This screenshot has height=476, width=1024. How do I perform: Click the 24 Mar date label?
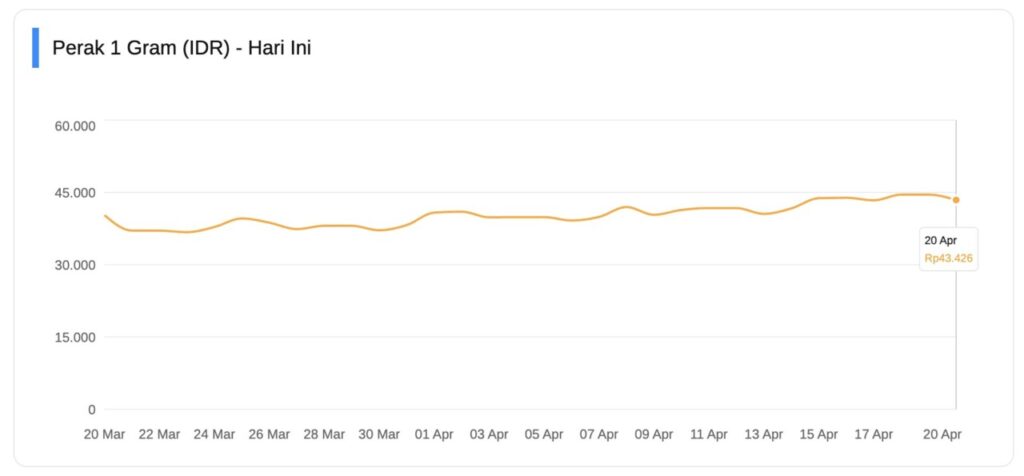(x=214, y=434)
